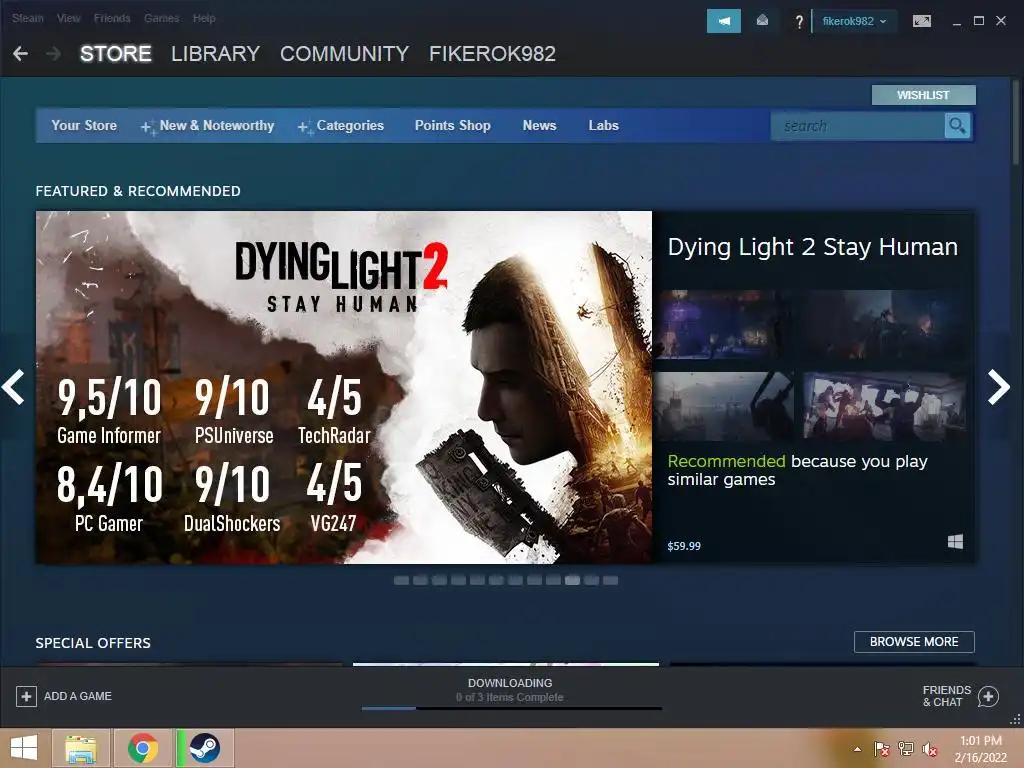Click the question mark help icon
The height and width of the screenshot is (768, 1024).
(x=799, y=22)
